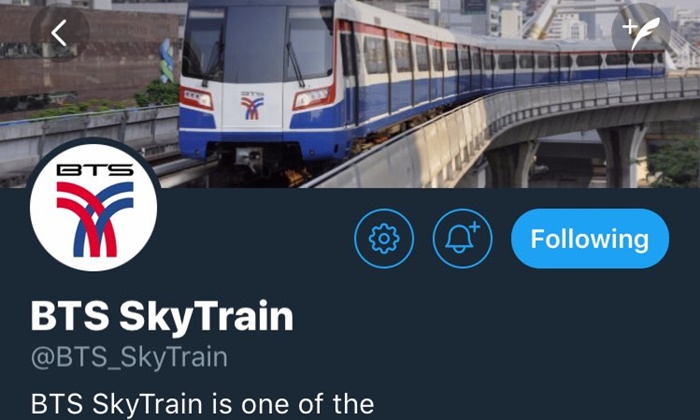Open profile options via the gear icon
Viewport: 700px width, 420px height.
(384, 238)
